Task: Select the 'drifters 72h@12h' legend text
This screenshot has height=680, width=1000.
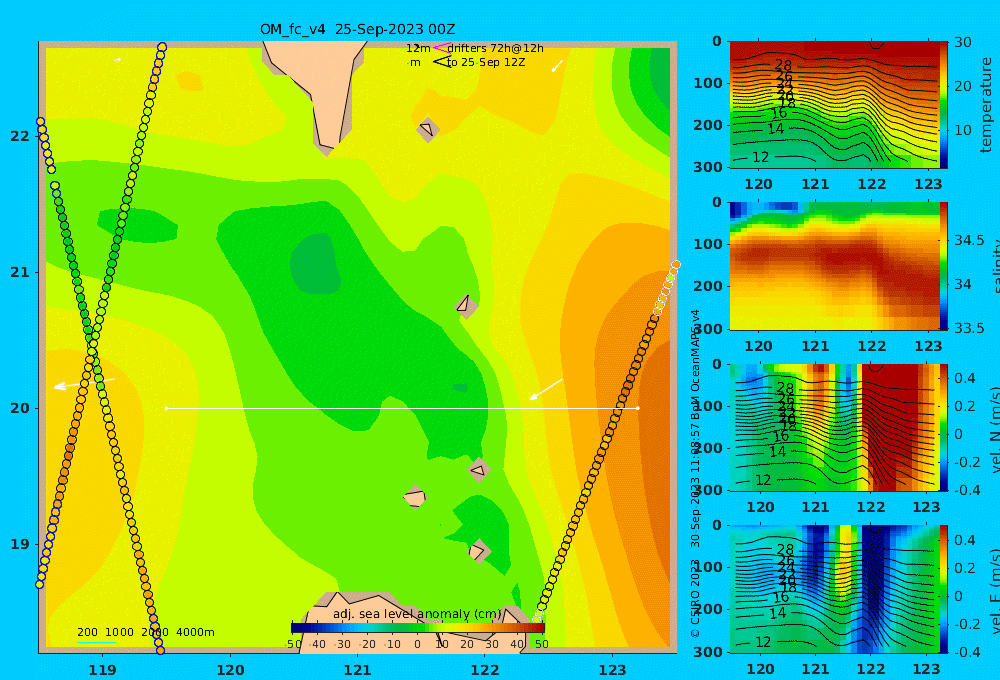Action: 496,48
